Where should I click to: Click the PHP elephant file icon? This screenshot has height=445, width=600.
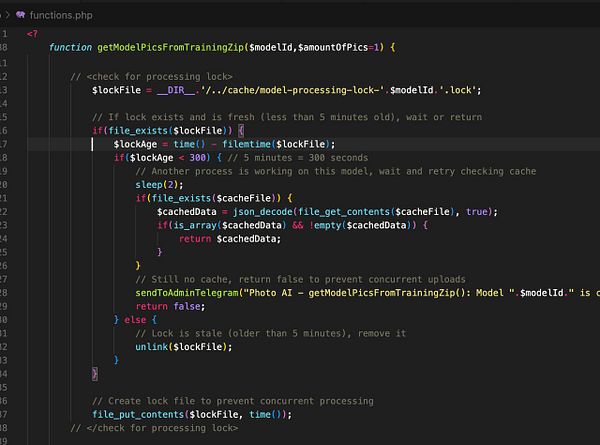coord(20,15)
